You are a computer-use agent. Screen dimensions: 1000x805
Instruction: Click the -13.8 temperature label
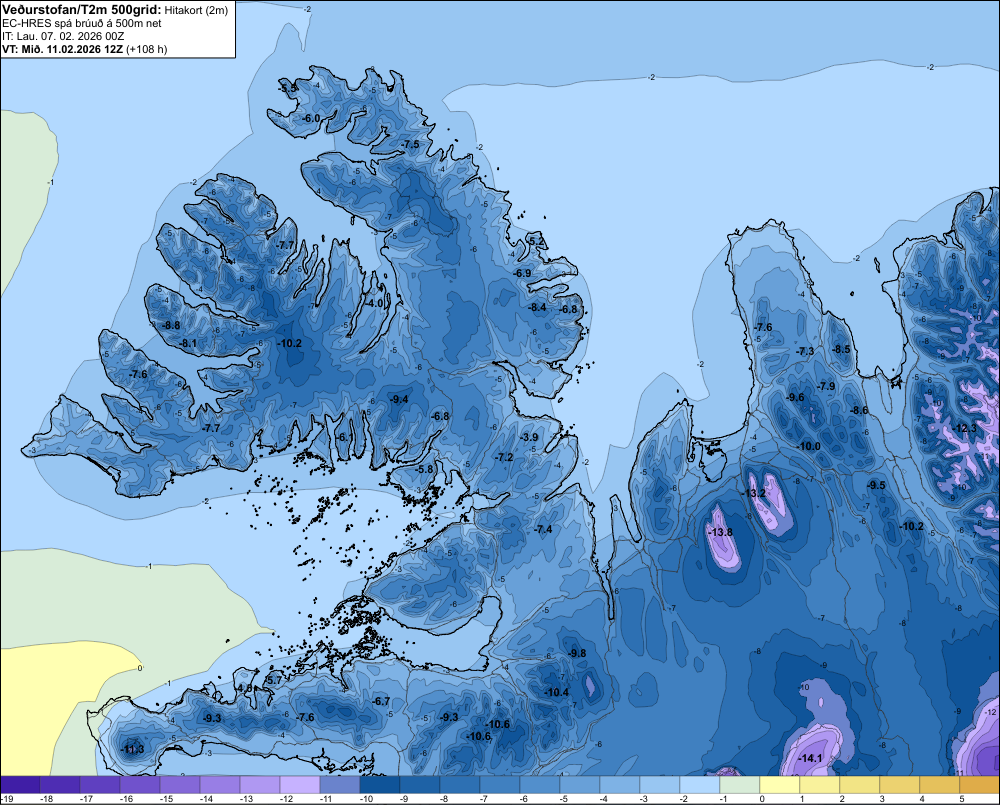[721, 532]
